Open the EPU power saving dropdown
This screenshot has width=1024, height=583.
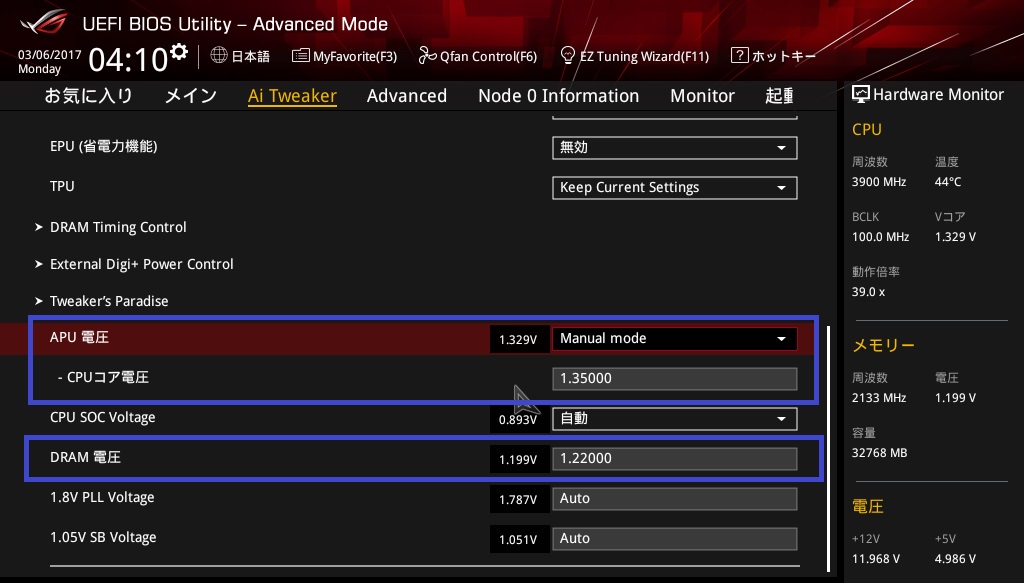click(x=675, y=148)
